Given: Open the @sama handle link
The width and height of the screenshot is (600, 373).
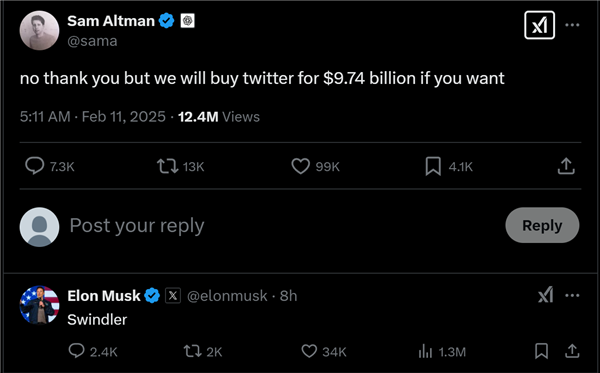Looking at the screenshot, I should pyautogui.click(x=92, y=41).
